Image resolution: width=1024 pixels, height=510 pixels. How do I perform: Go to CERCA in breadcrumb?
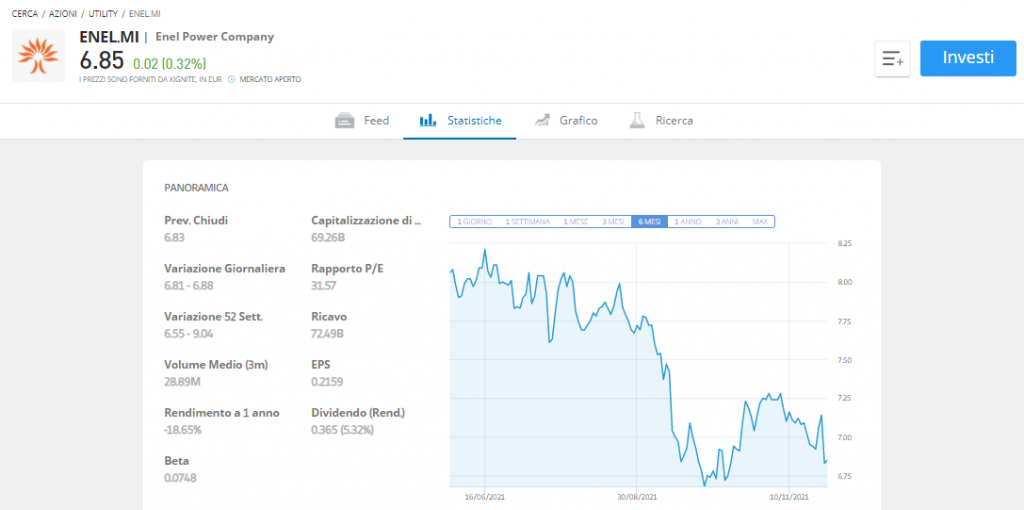(x=25, y=14)
